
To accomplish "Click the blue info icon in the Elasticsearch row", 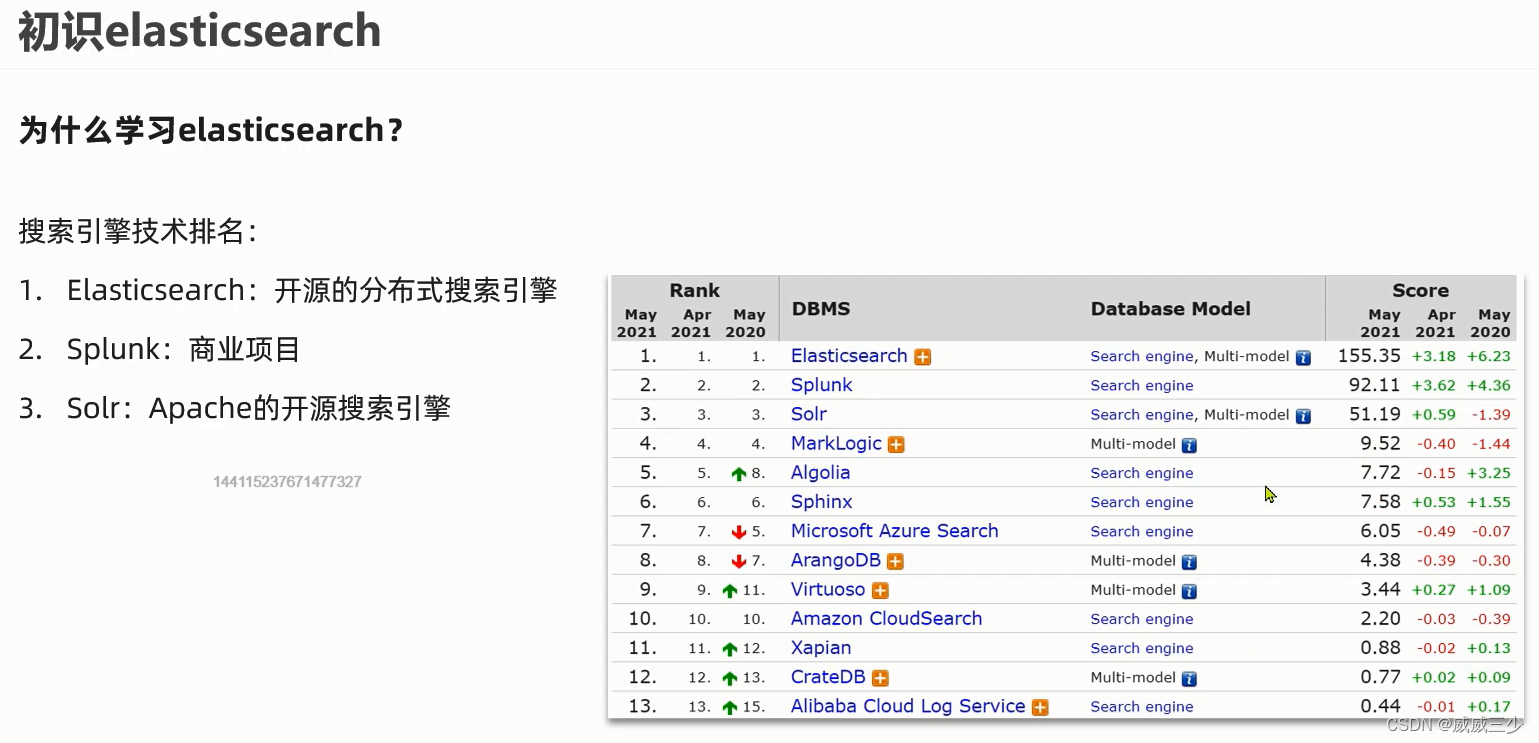I will pyautogui.click(x=1303, y=357).
